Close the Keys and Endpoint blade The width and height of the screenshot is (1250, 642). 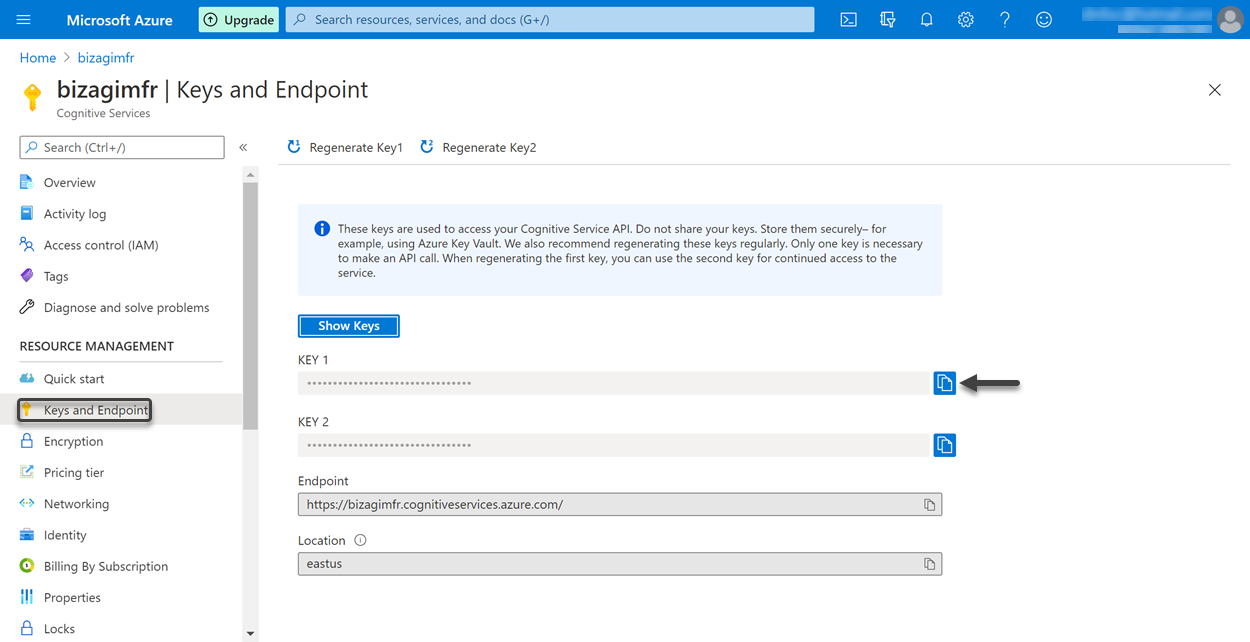tap(1215, 90)
